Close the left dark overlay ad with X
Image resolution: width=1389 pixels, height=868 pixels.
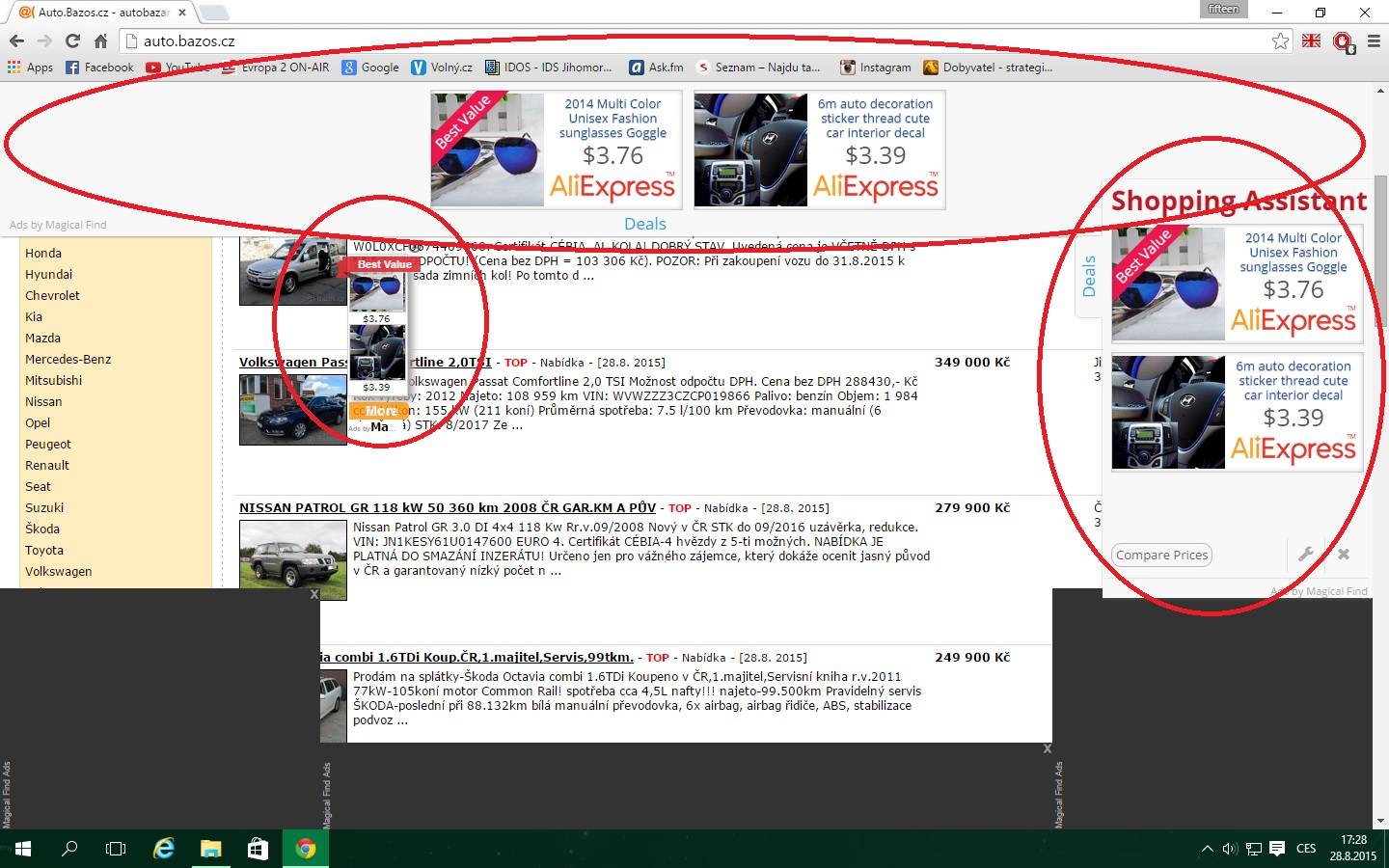tap(313, 595)
